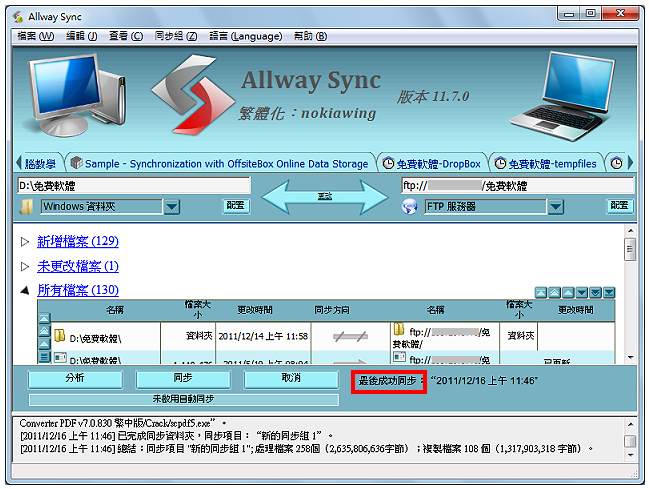The image size is (649, 489).
Task: Click the folder icon in ftp row
Action: [399, 329]
